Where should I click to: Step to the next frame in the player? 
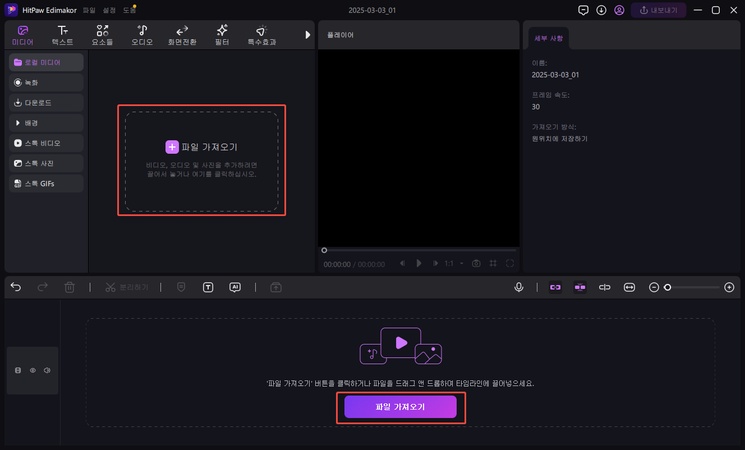click(x=435, y=263)
